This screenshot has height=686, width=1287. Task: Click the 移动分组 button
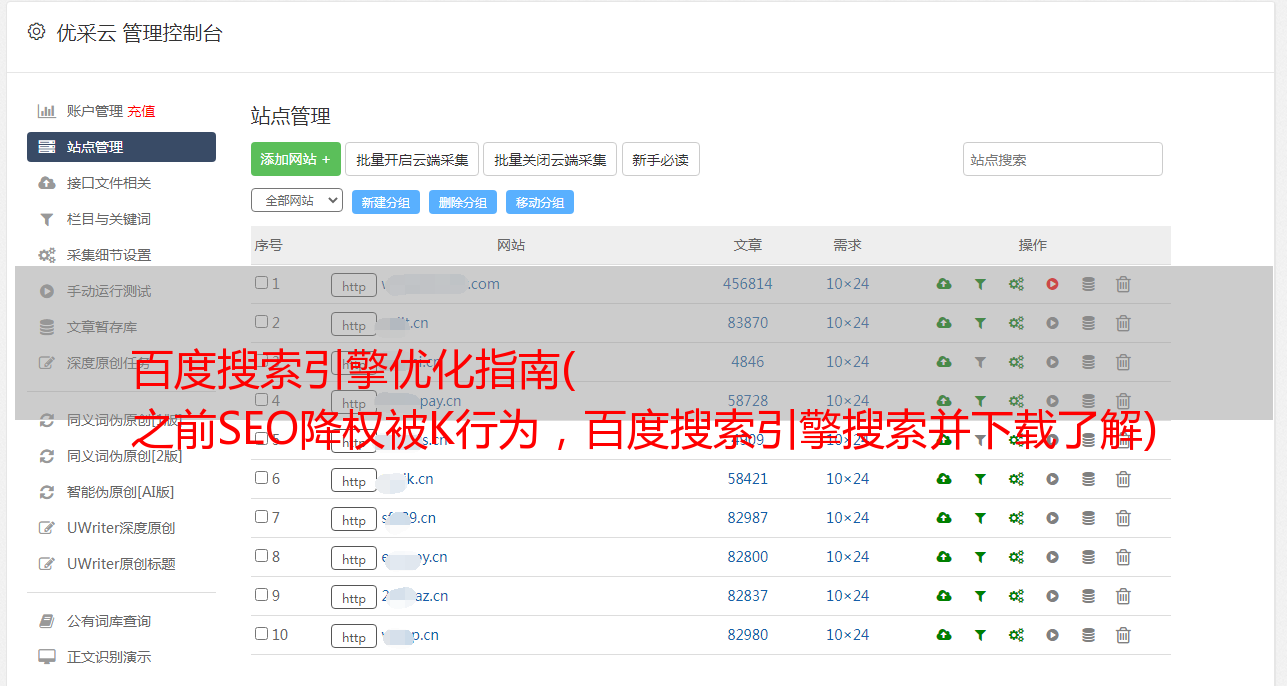coord(540,202)
